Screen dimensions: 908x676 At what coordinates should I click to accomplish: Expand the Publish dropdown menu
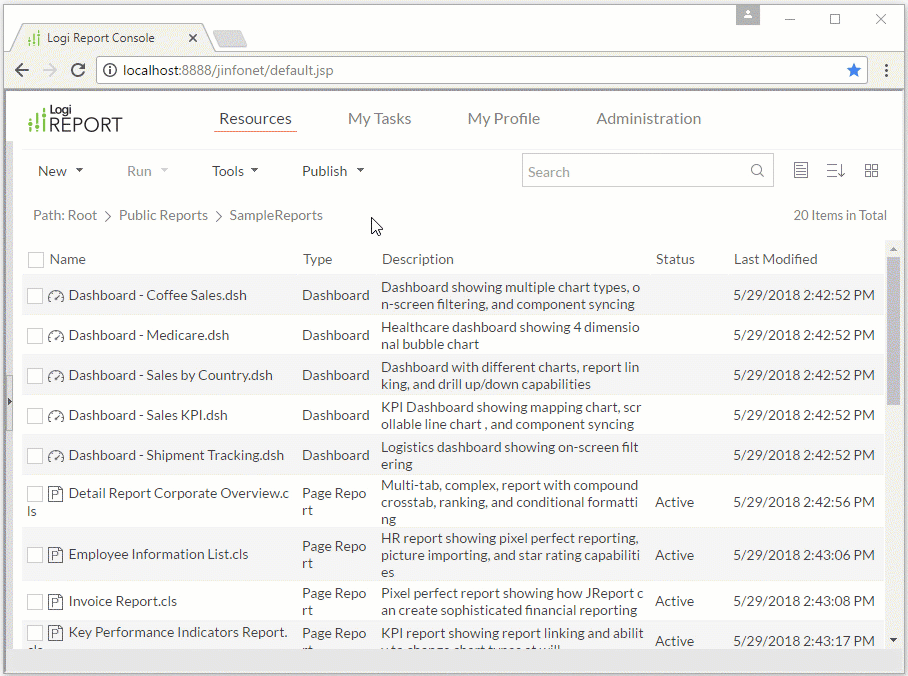pyautogui.click(x=333, y=171)
